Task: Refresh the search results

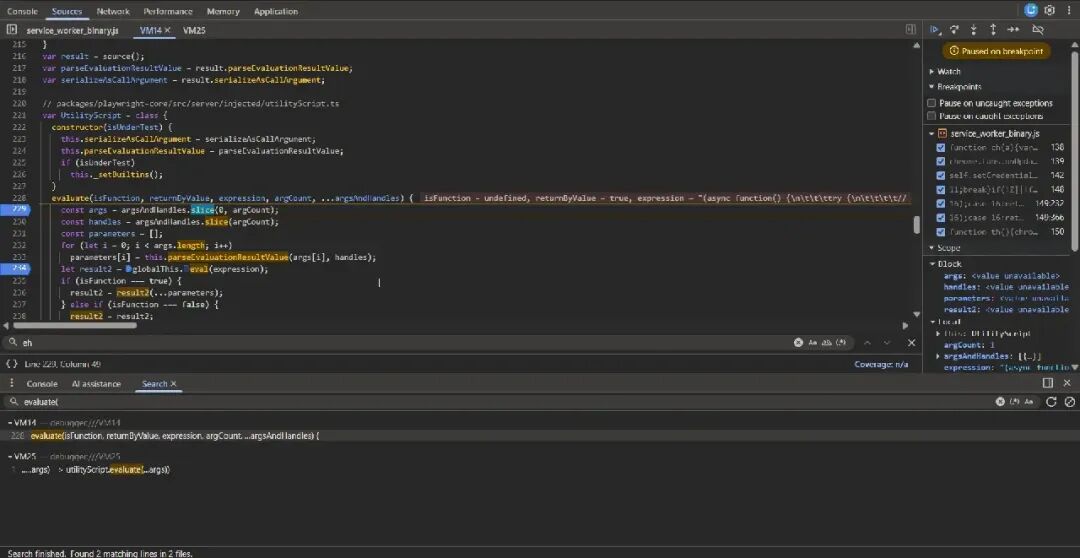Action: point(1051,402)
